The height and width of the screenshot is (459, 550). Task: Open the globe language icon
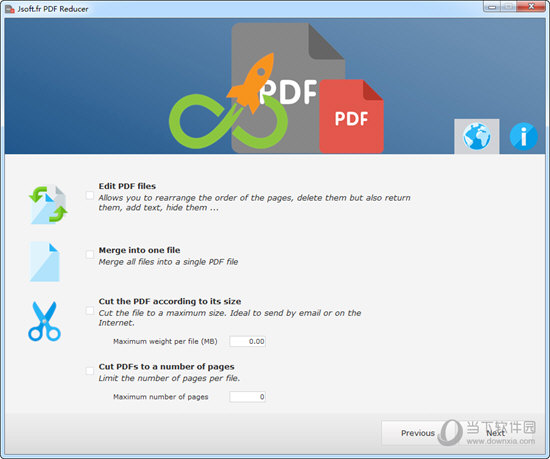click(x=477, y=136)
